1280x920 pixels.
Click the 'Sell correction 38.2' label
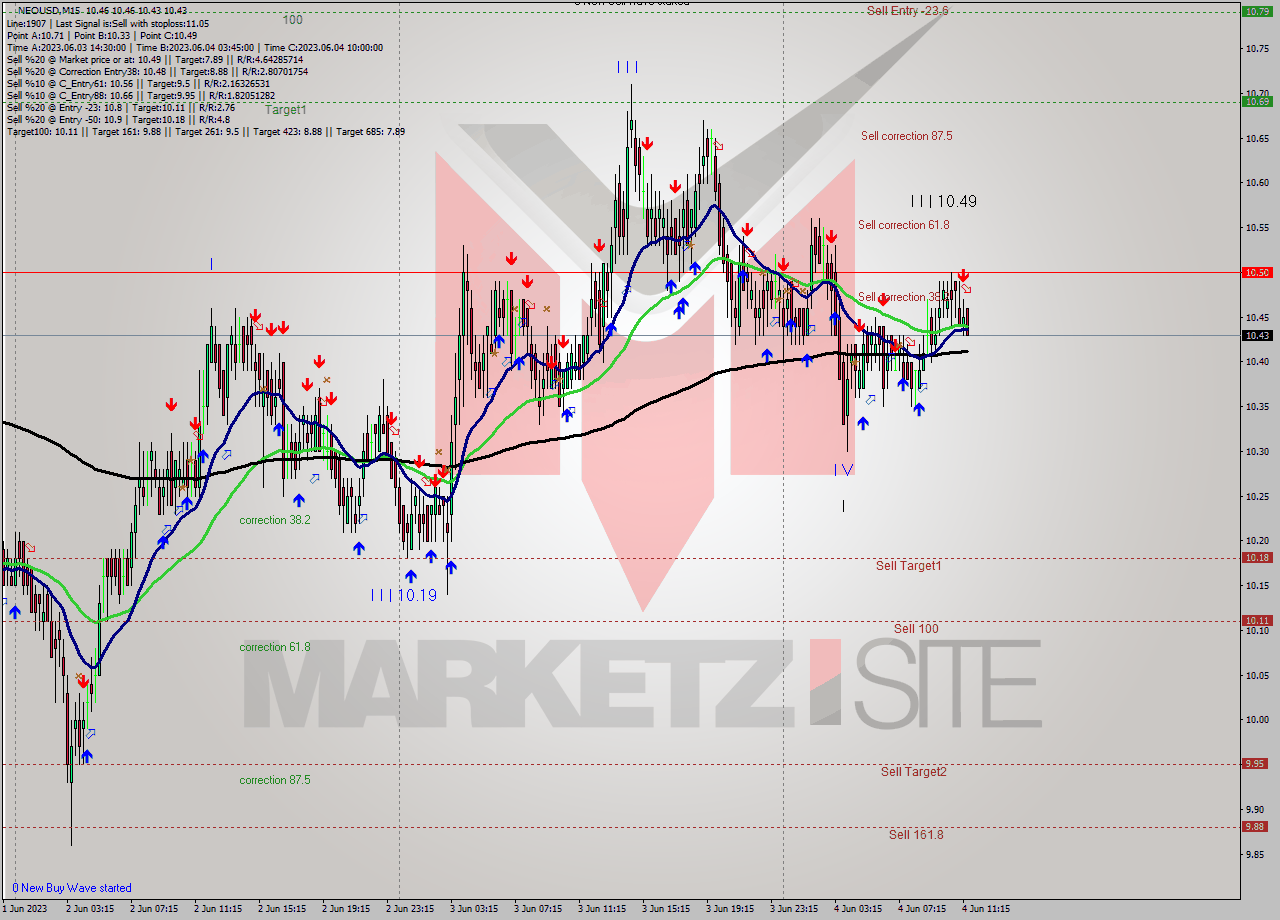point(903,297)
